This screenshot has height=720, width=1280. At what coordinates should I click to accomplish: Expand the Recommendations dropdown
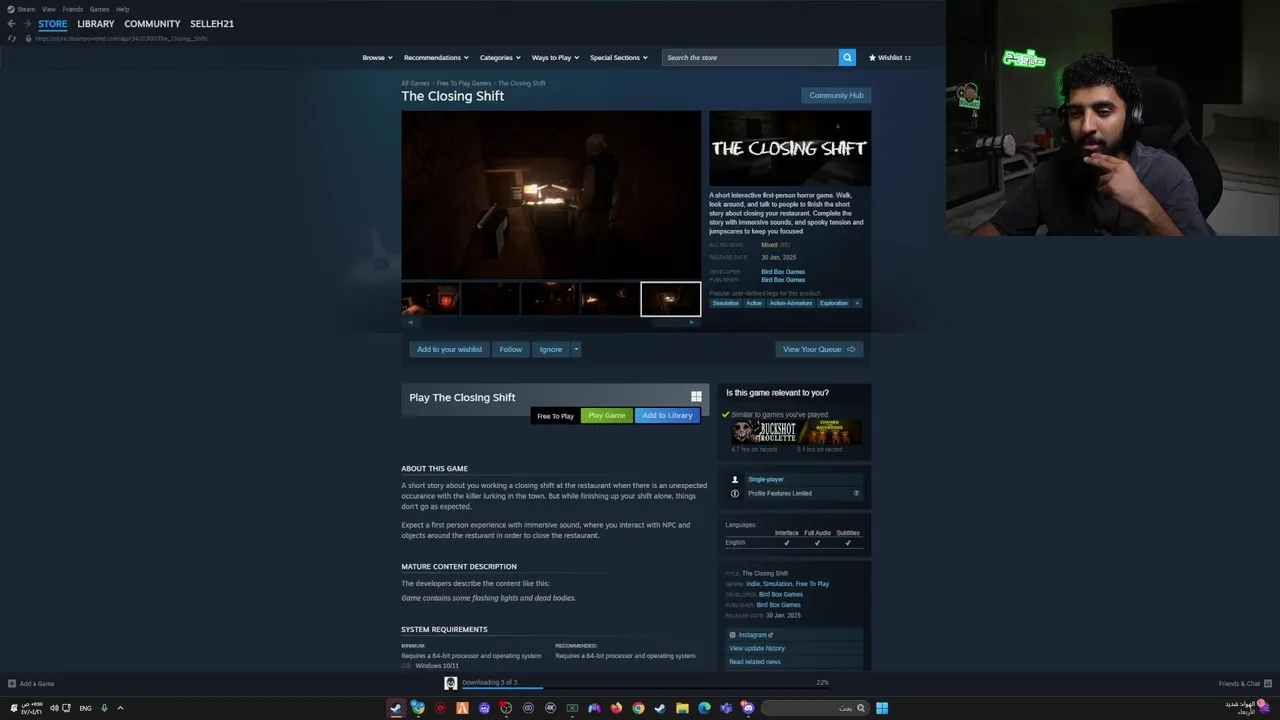[435, 58]
